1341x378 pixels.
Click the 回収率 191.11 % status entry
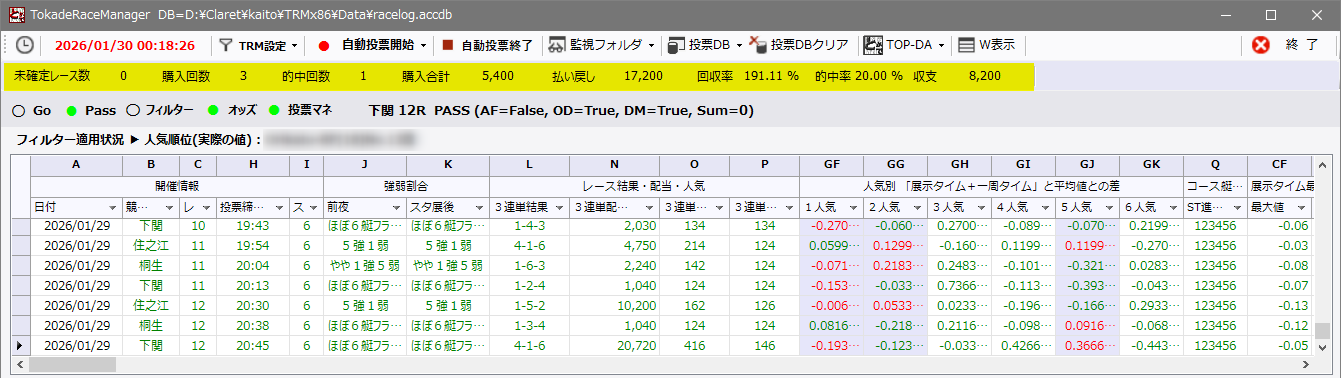(x=747, y=75)
